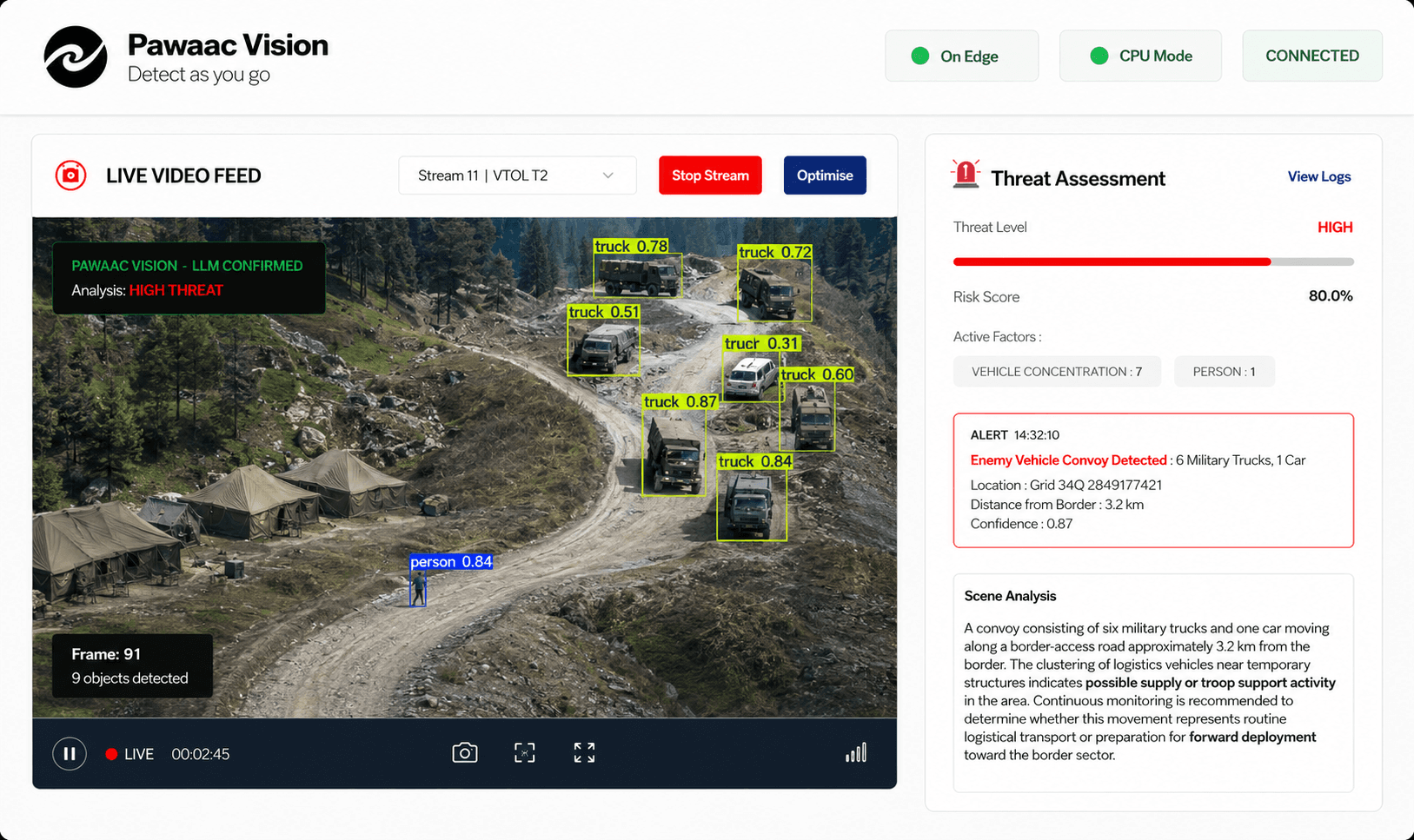The image size is (1414, 840).
Task: Click the Scene Analysis heading
Action: point(1010,596)
